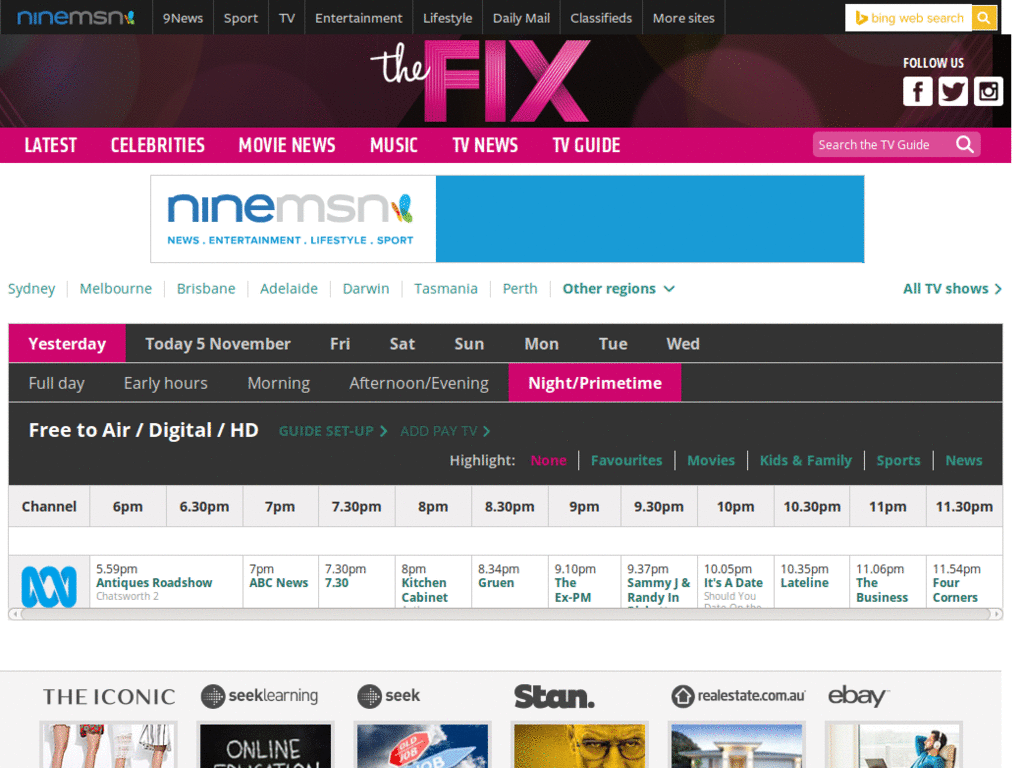This screenshot has width=1024, height=768.
Task: Open All TV shows link
Action: click(x=952, y=289)
